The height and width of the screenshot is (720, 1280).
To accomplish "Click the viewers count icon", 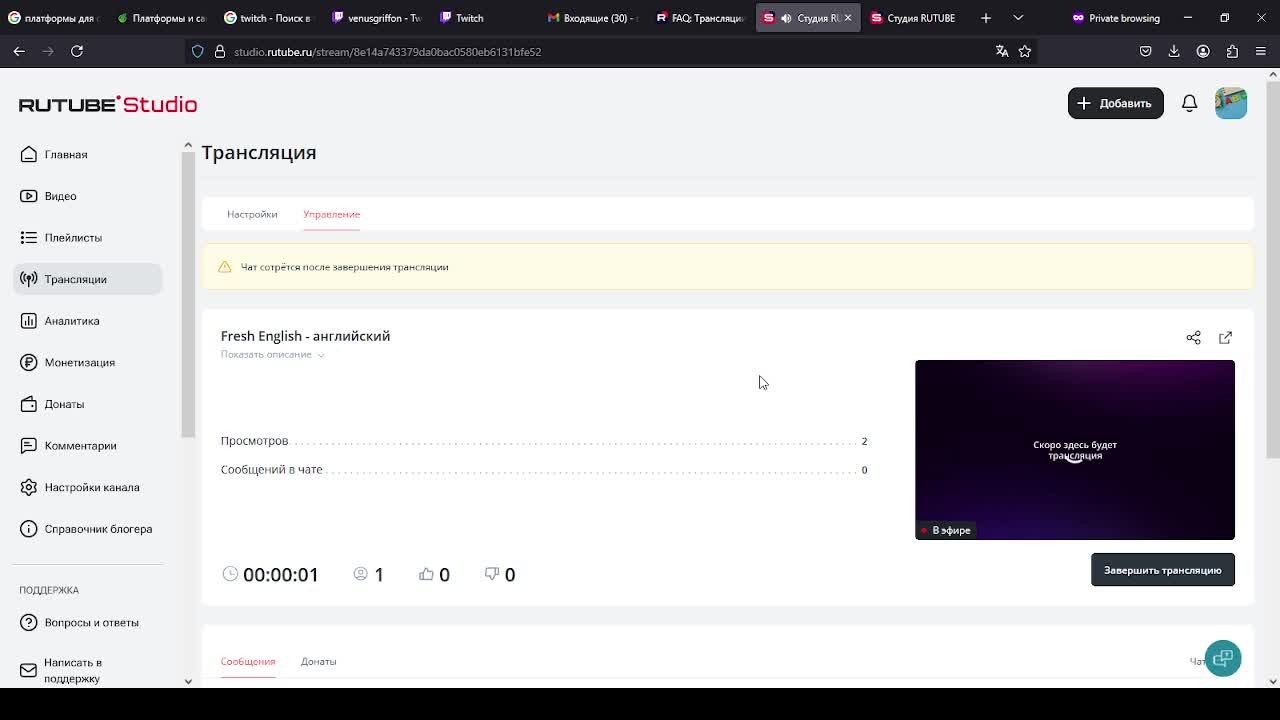I will (361, 574).
